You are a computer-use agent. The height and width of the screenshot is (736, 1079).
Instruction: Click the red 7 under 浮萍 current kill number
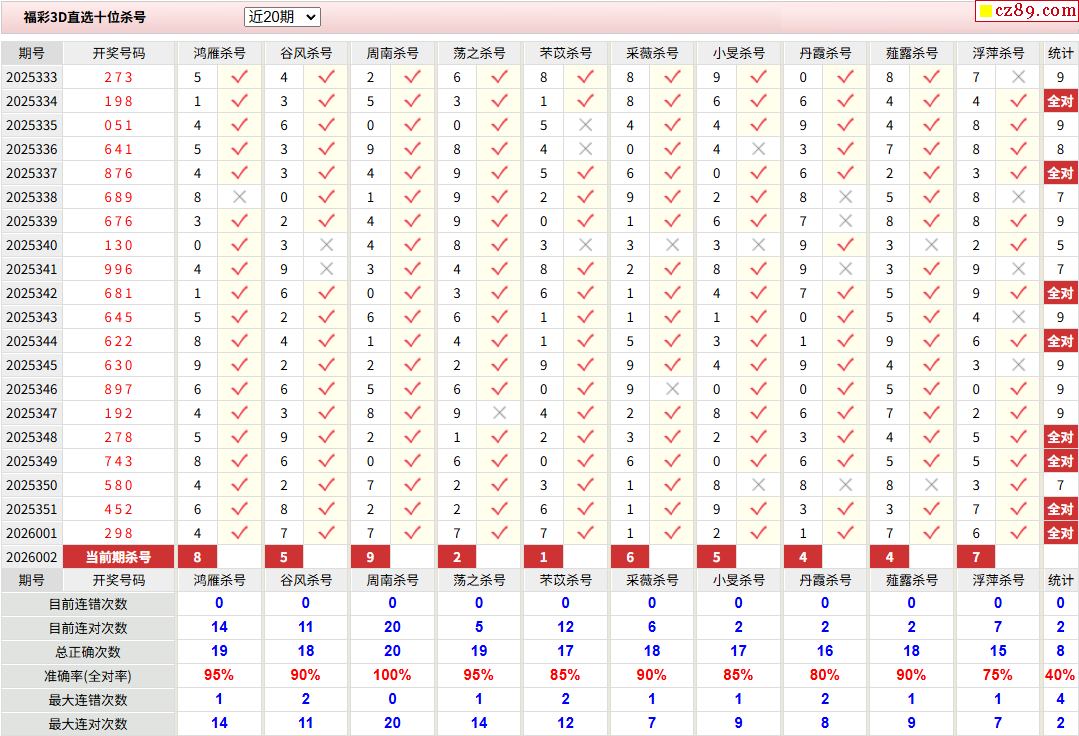click(x=976, y=557)
